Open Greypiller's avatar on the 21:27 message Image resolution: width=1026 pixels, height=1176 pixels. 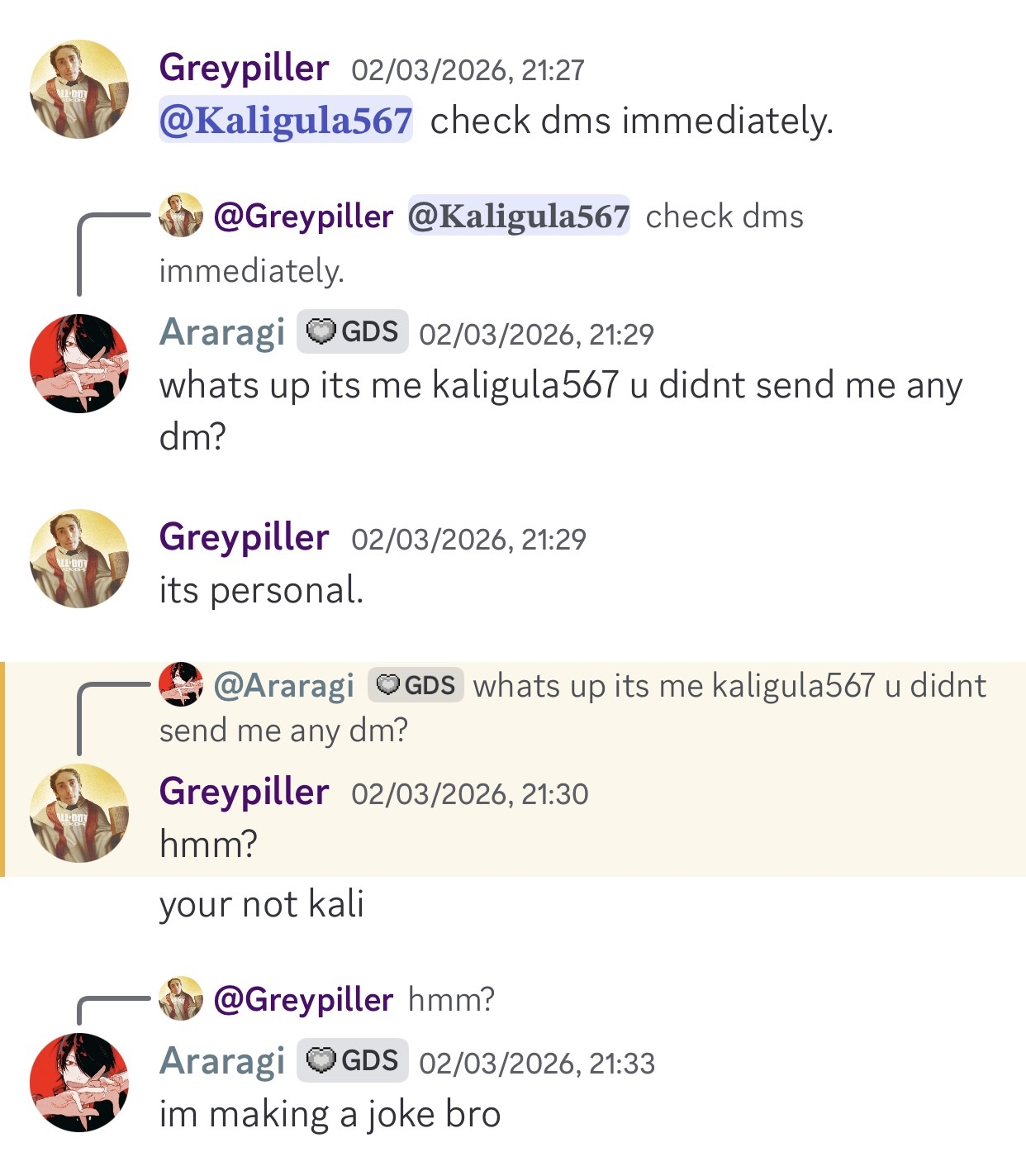pos(79,89)
